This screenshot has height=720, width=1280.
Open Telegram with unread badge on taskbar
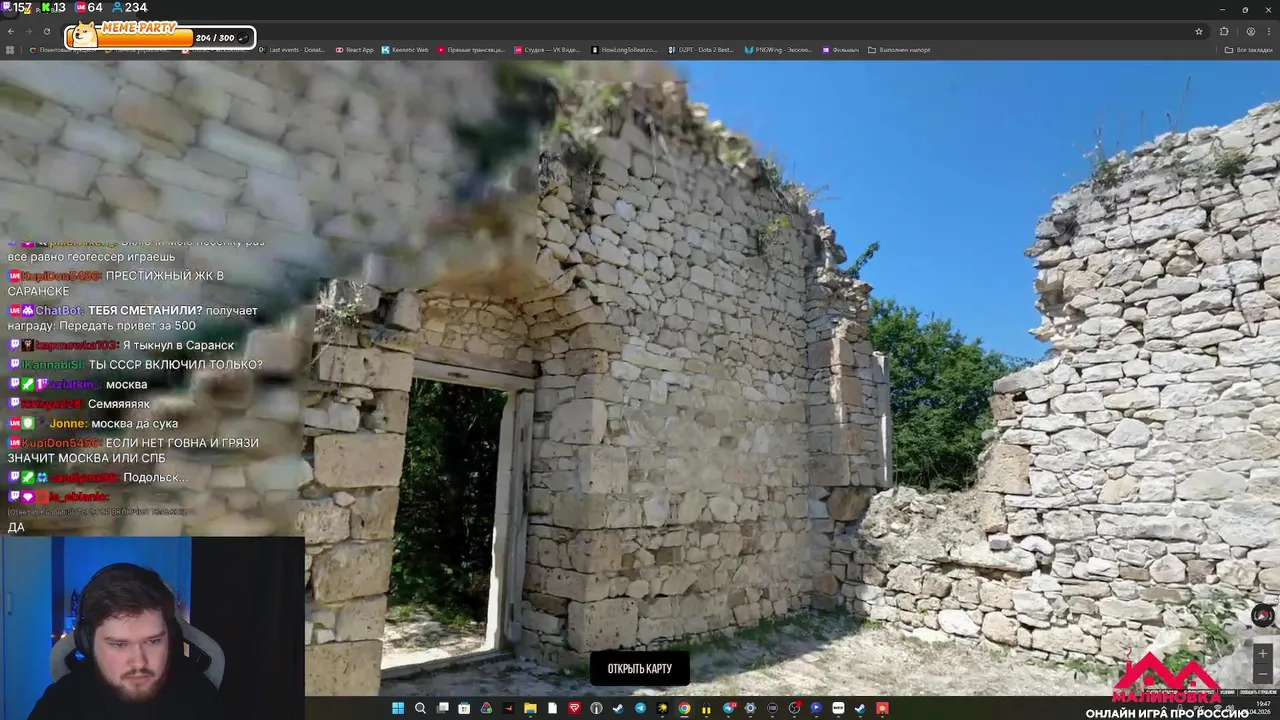pos(729,708)
